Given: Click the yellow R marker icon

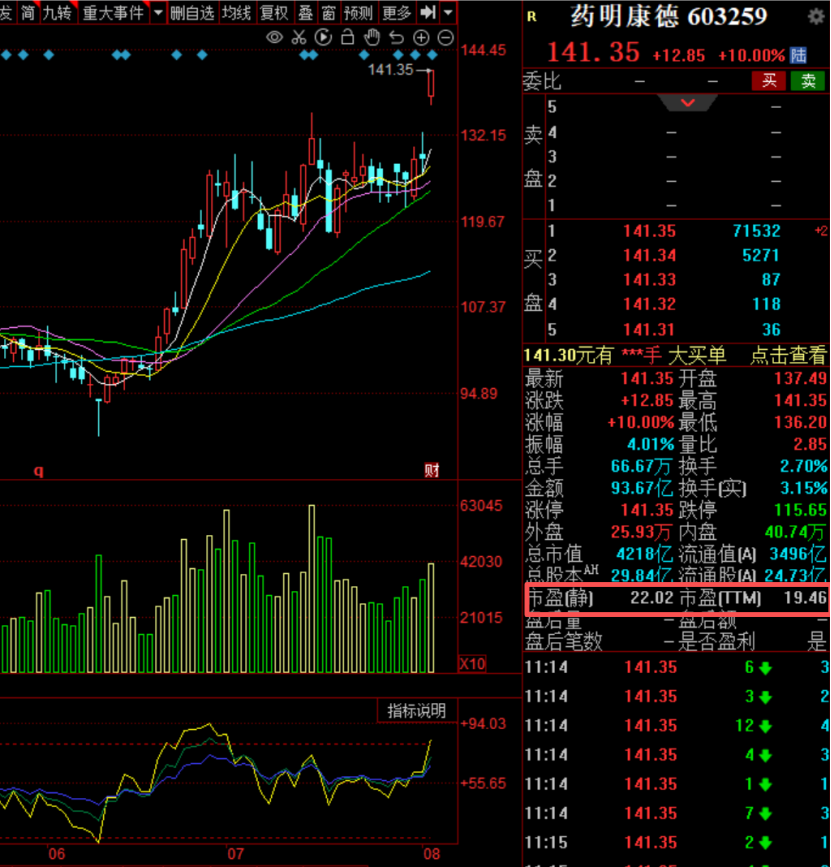Looking at the screenshot, I should (x=531, y=17).
